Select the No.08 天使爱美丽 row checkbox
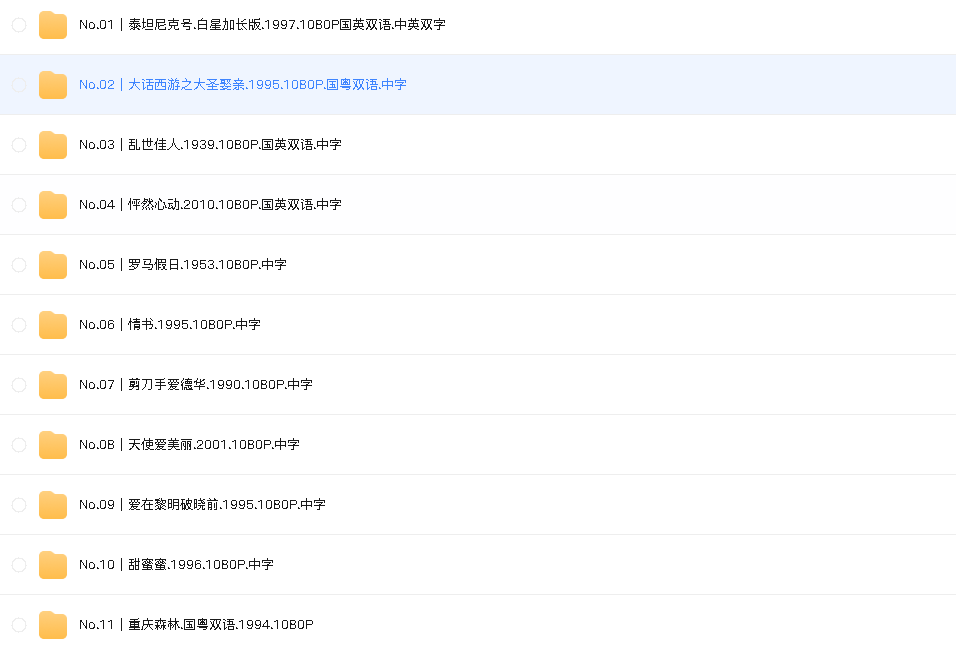The width and height of the screenshot is (956, 653). 19,445
